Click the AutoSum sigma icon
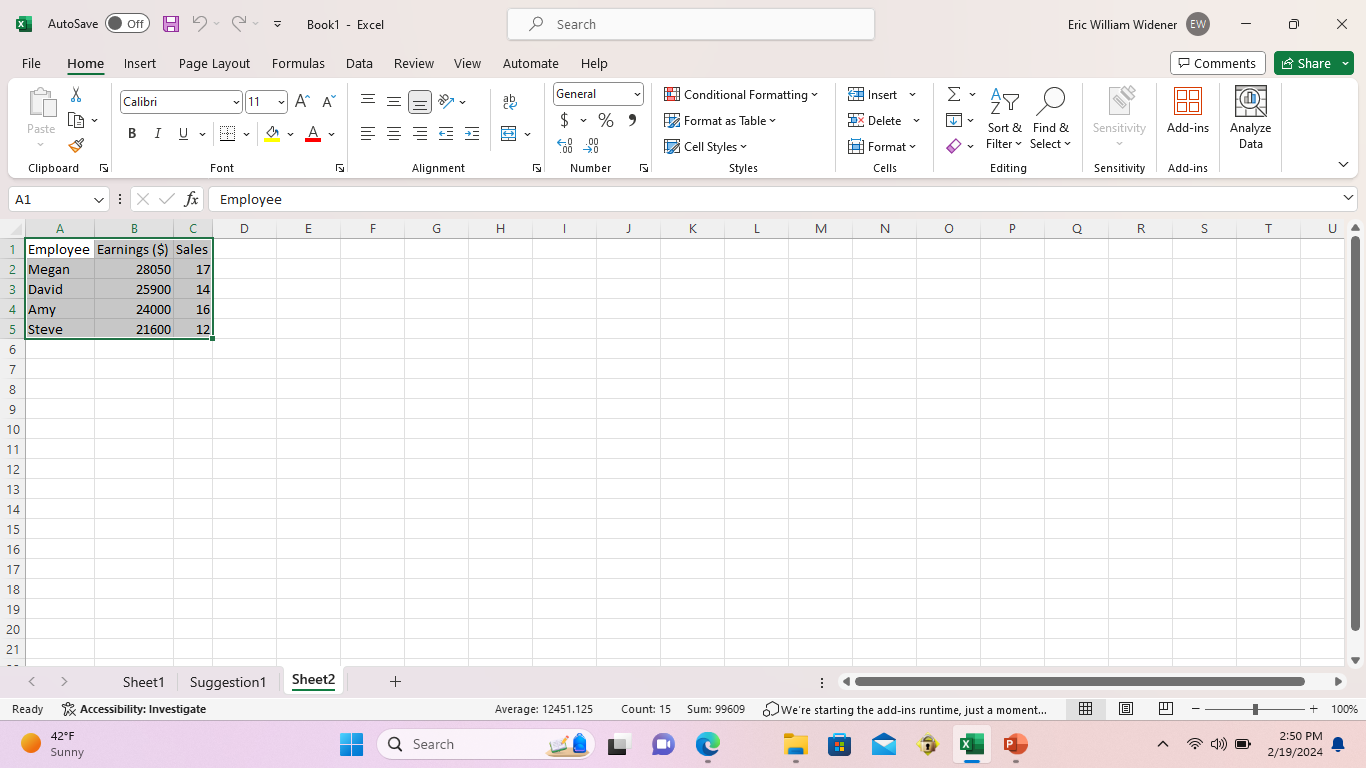Screen dimensions: 1366x768 [954, 94]
